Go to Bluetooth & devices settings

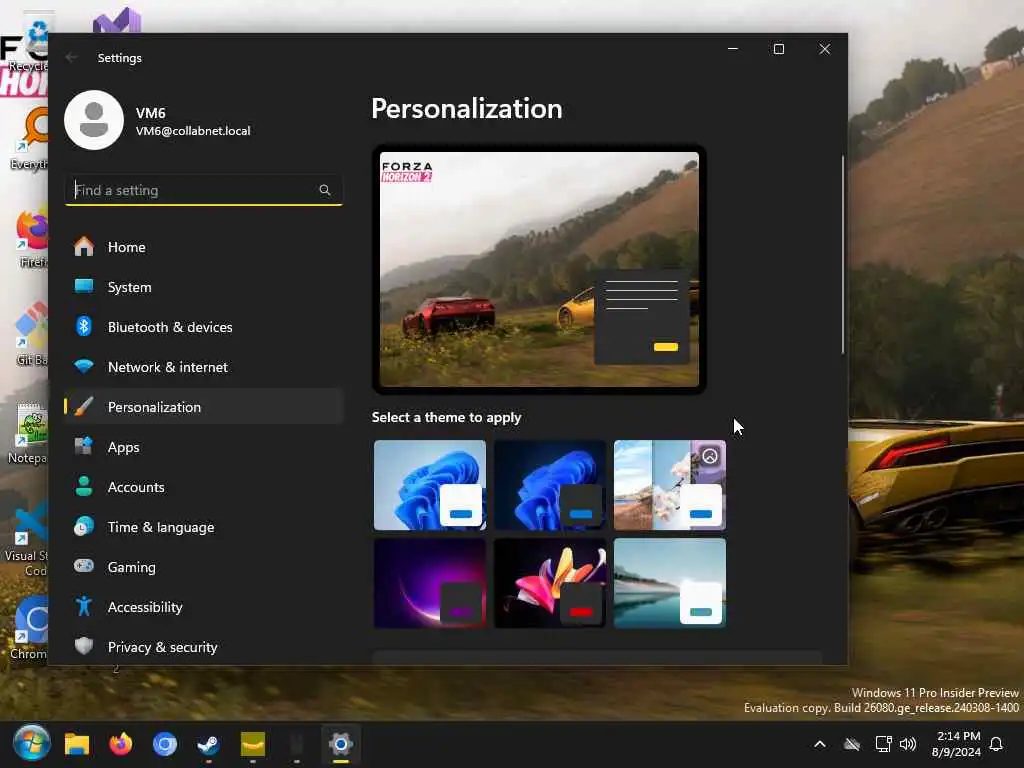[x=204, y=327]
